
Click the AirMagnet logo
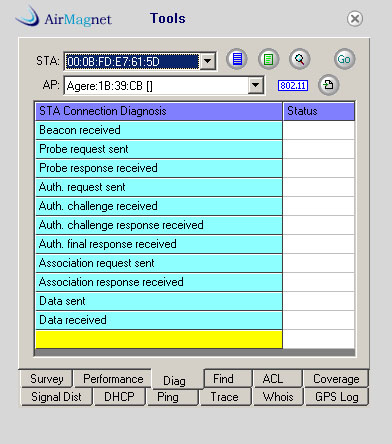tap(63, 17)
